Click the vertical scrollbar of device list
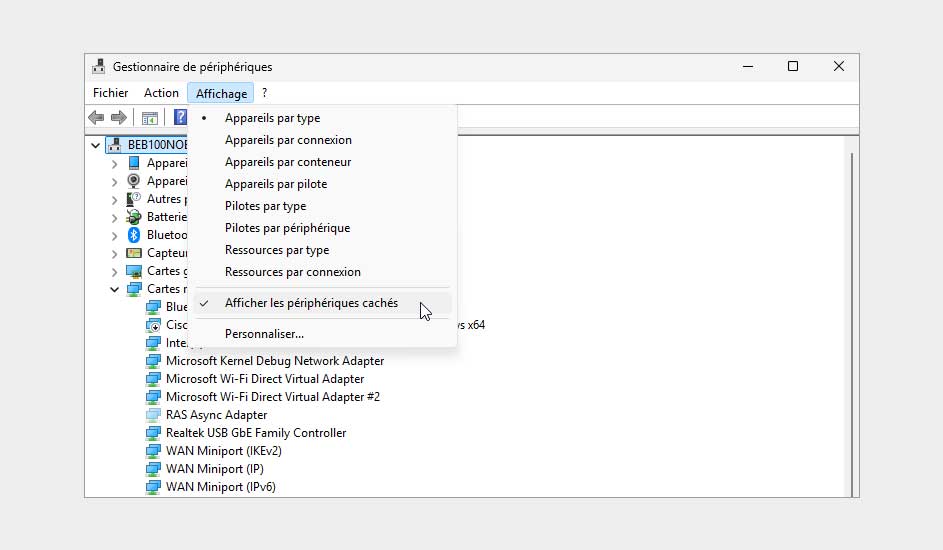Image resolution: width=943 pixels, height=550 pixels. click(852, 320)
